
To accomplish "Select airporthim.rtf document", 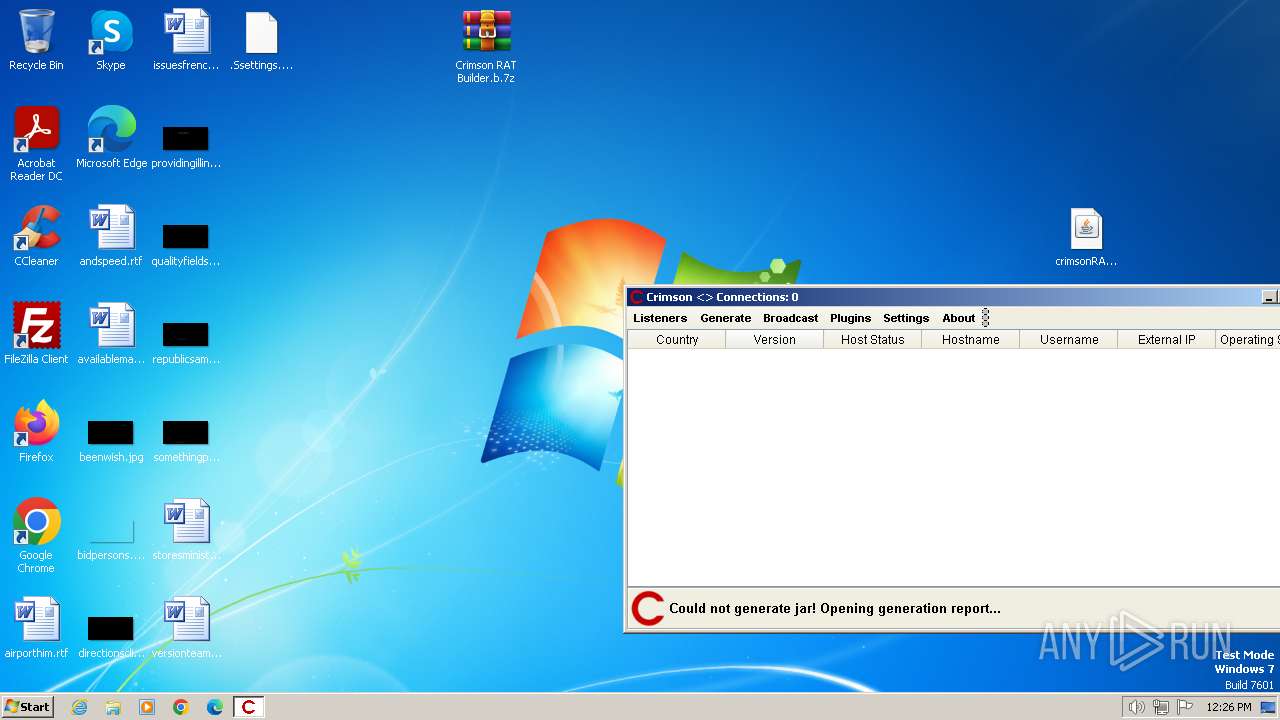I will pyautogui.click(x=36, y=628).
